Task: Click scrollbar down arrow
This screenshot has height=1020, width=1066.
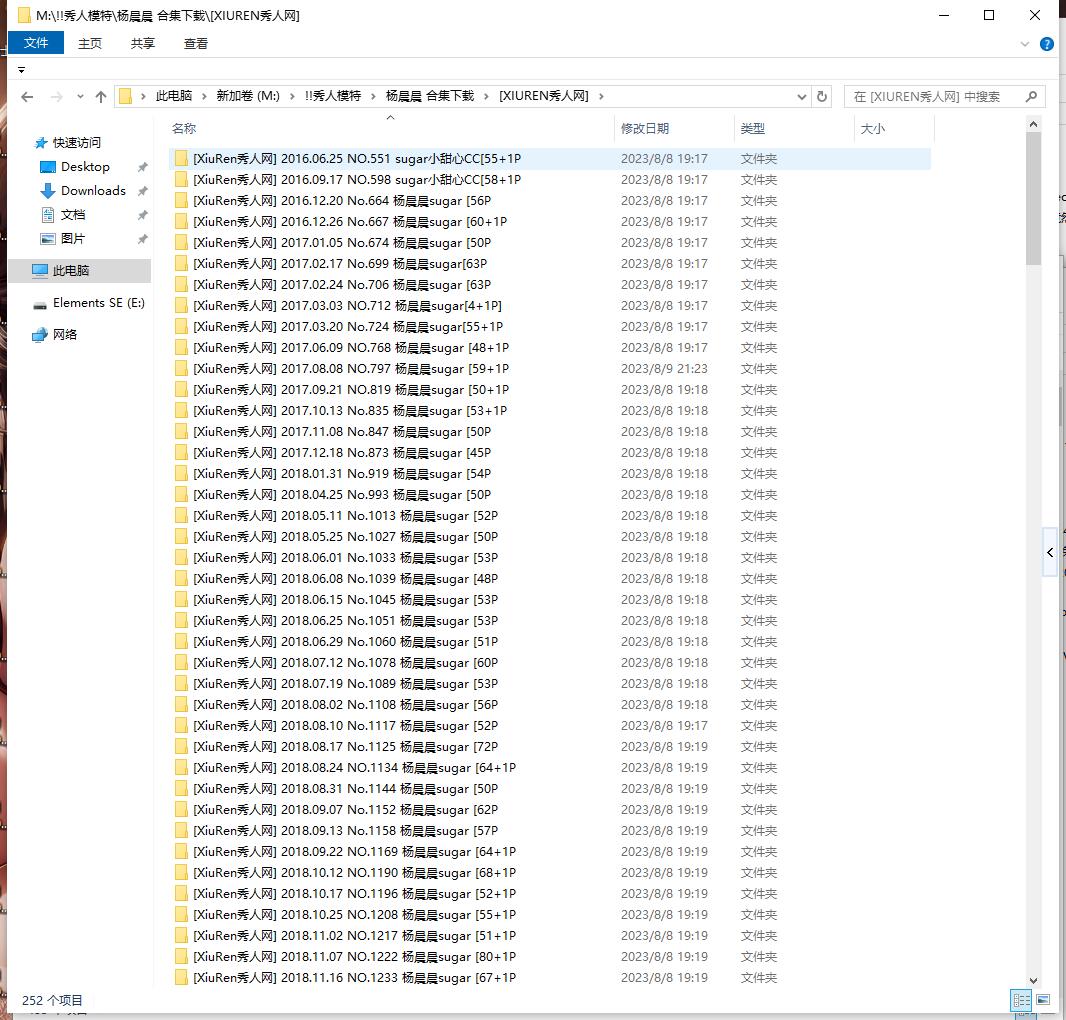Action: click(1033, 981)
